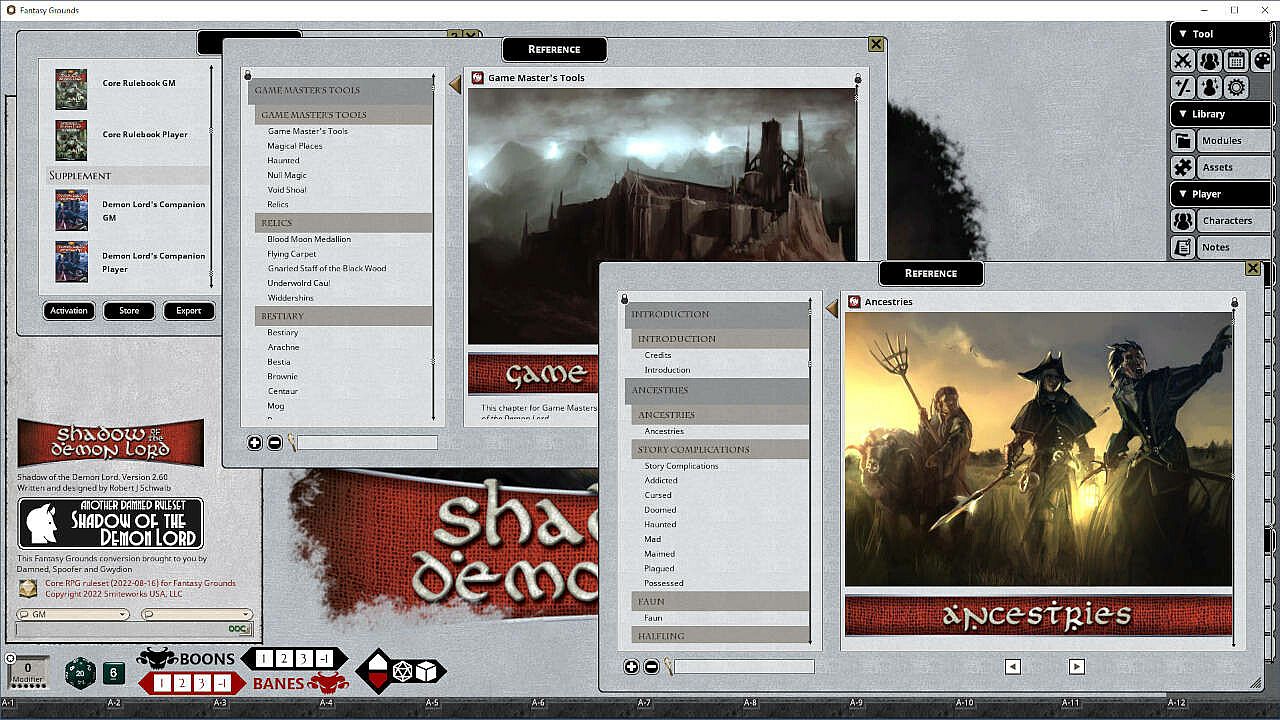Open the Cursed entry in Story Complications

point(658,495)
